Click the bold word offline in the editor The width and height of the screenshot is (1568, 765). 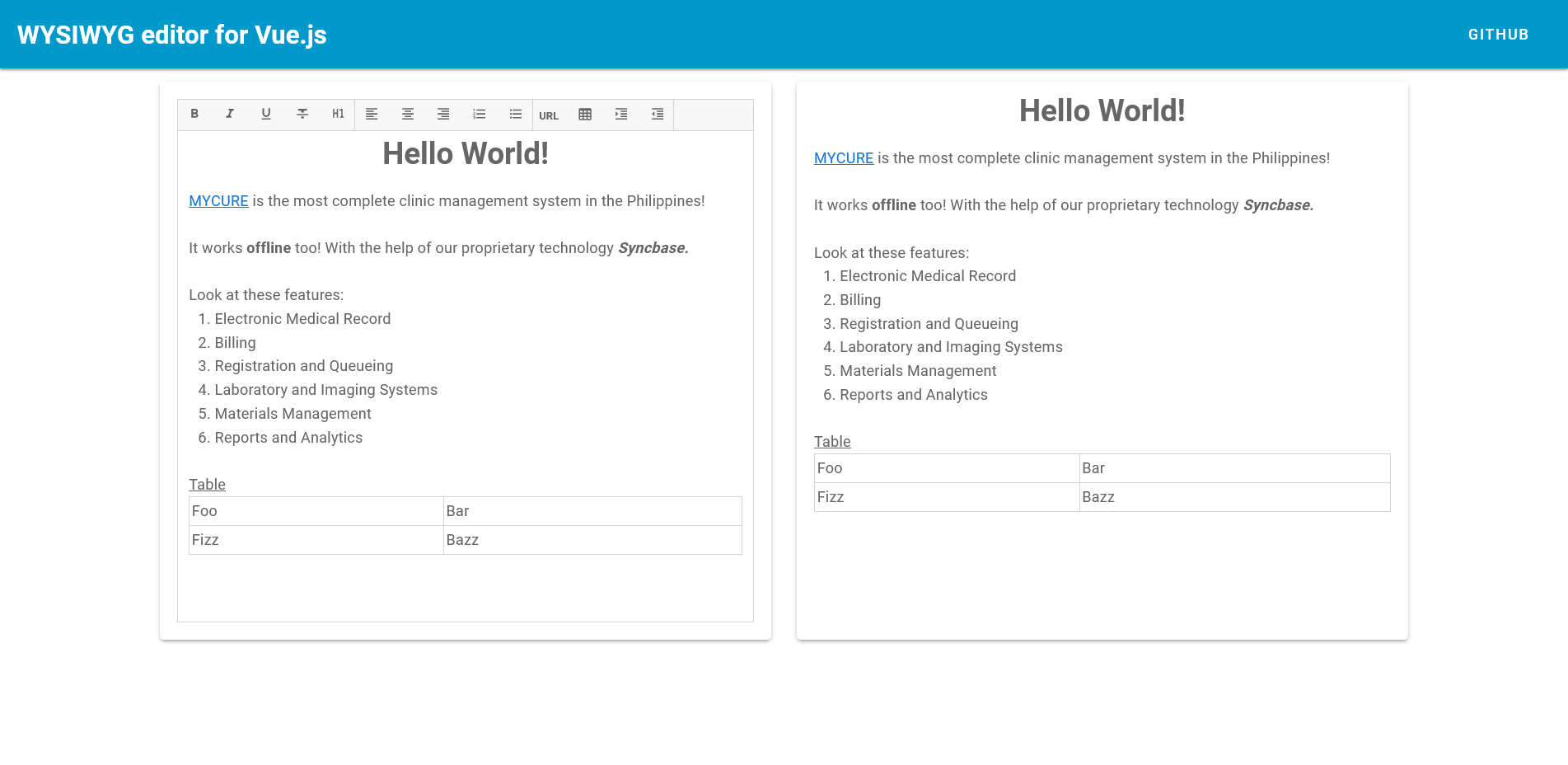click(x=269, y=248)
